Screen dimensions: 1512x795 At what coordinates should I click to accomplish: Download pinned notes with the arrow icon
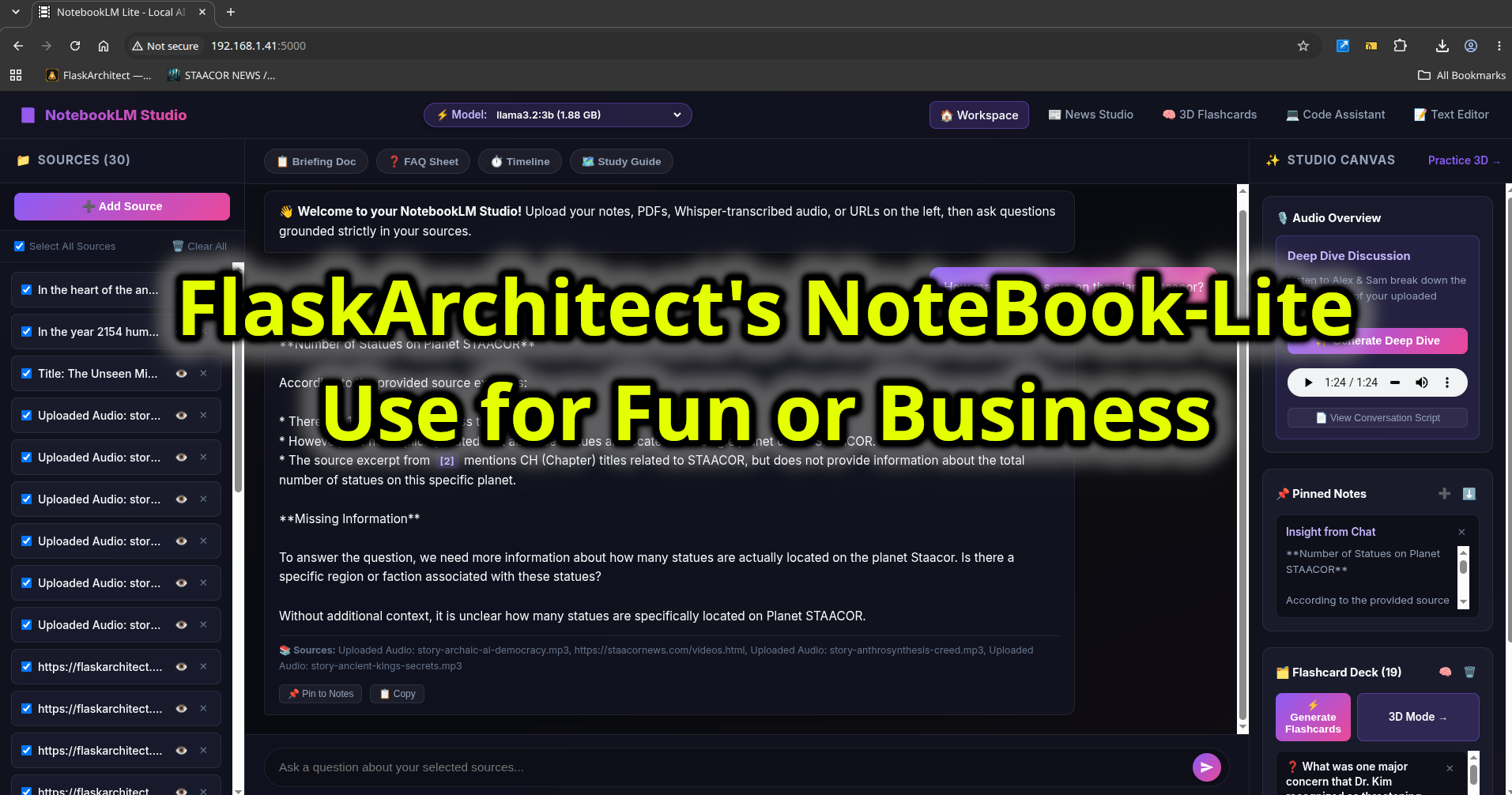click(x=1469, y=493)
